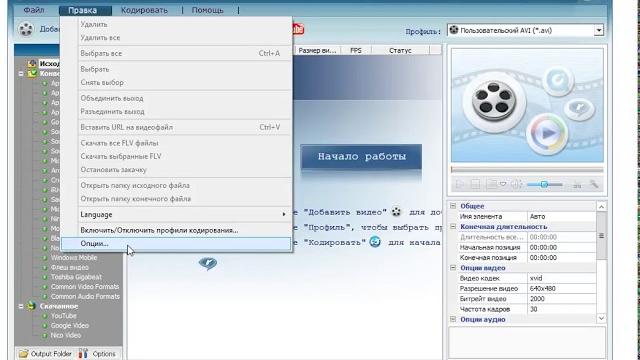Click the Статус column header
640x360 pixels.
400,51
